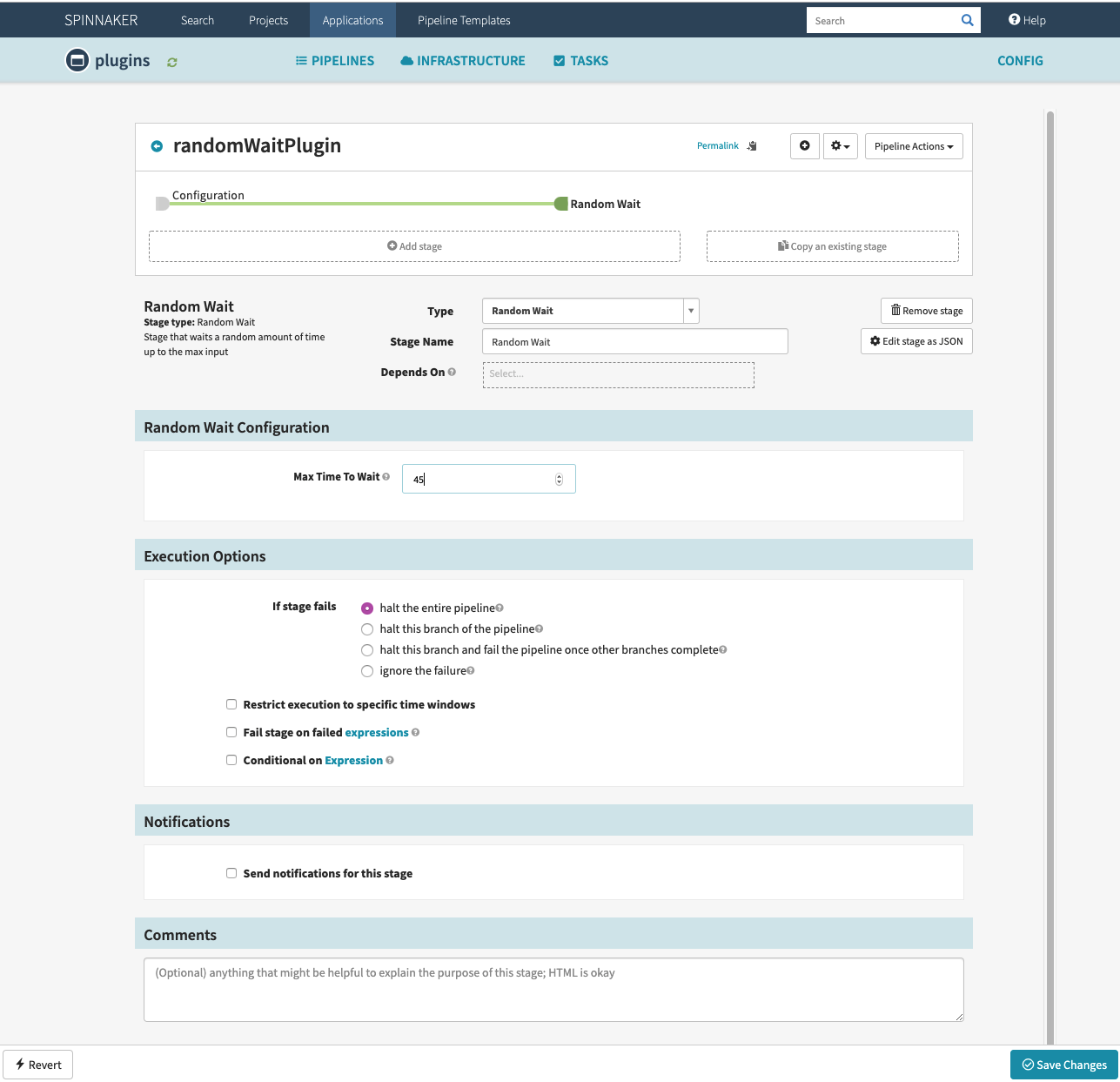Click Remove stage
This screenshot has height=1082, width=1120.
tap(927, 311)
